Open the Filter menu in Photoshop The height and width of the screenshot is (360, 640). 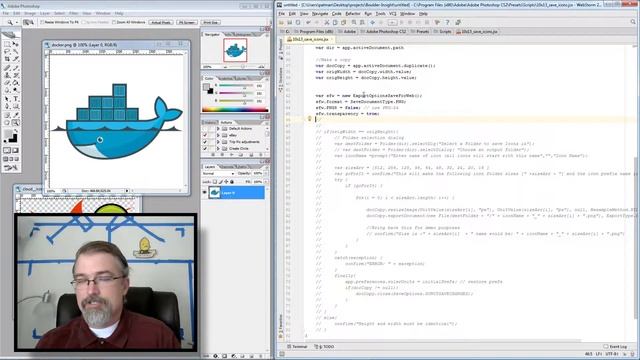pyautogui.click(x=73, y=13)
